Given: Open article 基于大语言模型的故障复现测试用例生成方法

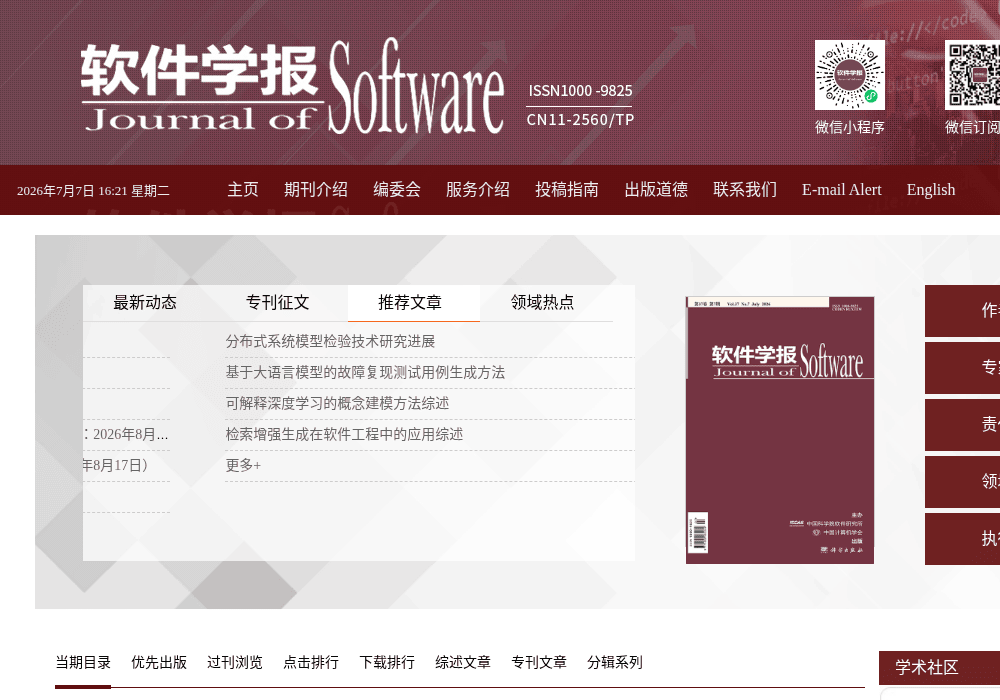Looking at the screenshot, I should pyautogui.click(x=365, y=372).
